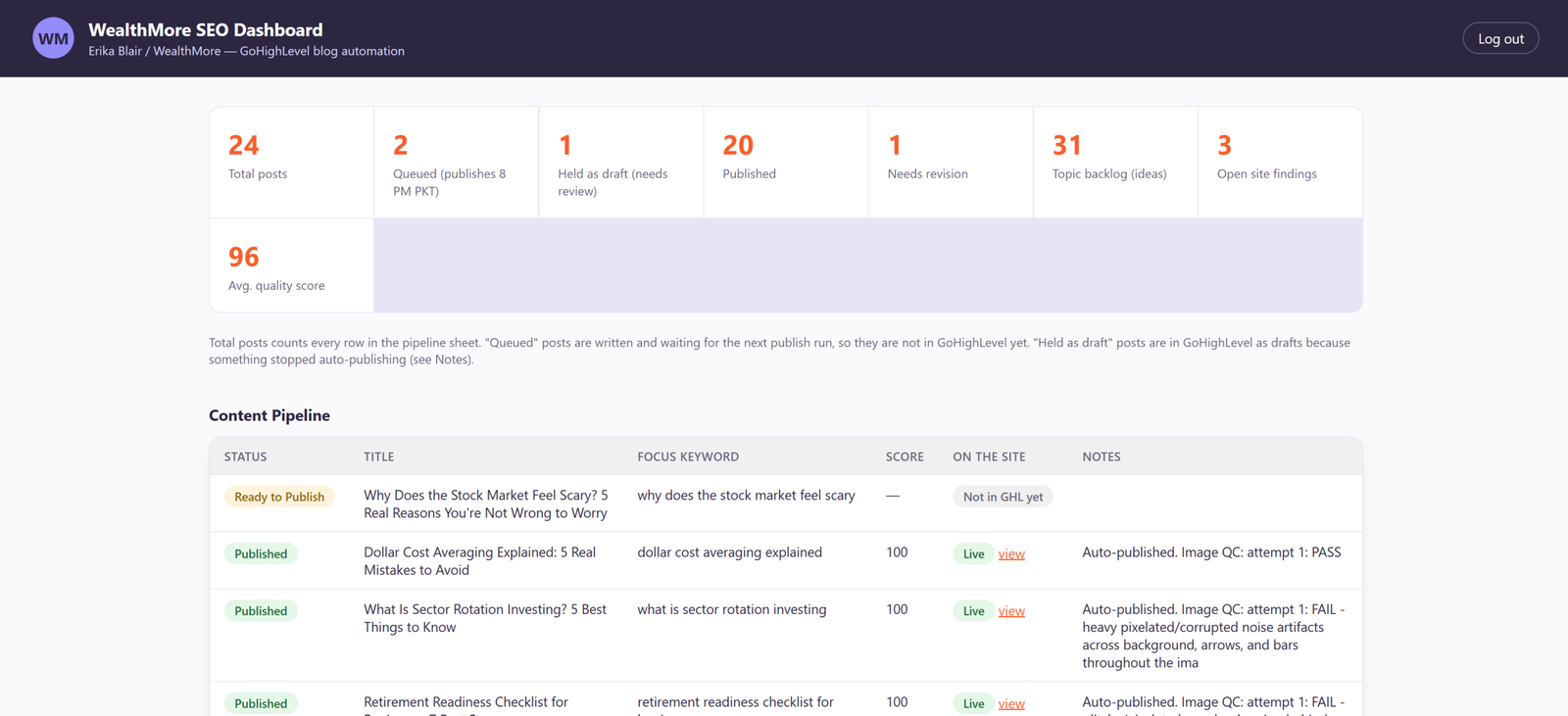Click the score 100 in Sector Rotation row
1568x716 pixels.
pyautogui.click(x=897, y=609)
